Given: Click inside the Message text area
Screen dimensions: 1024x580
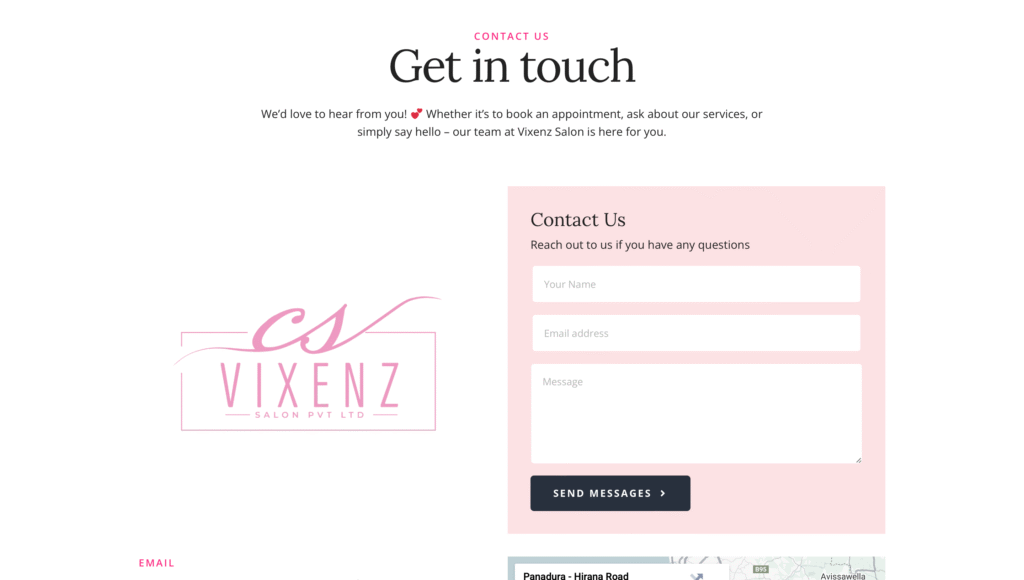Looking at the screenshot, I should [x=696, y=413].
